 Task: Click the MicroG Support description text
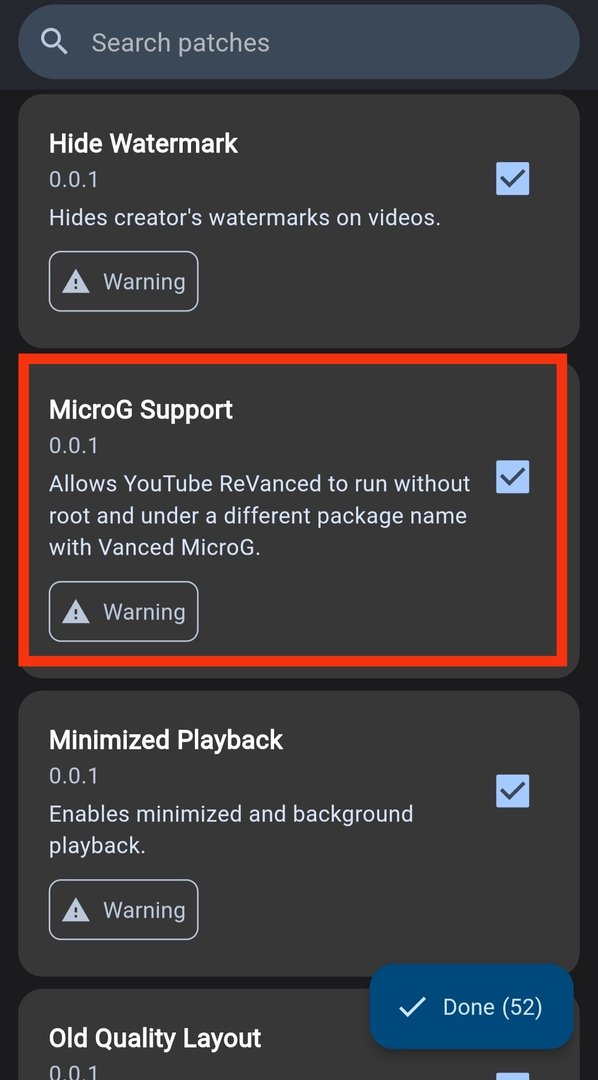tap(260, 516)
